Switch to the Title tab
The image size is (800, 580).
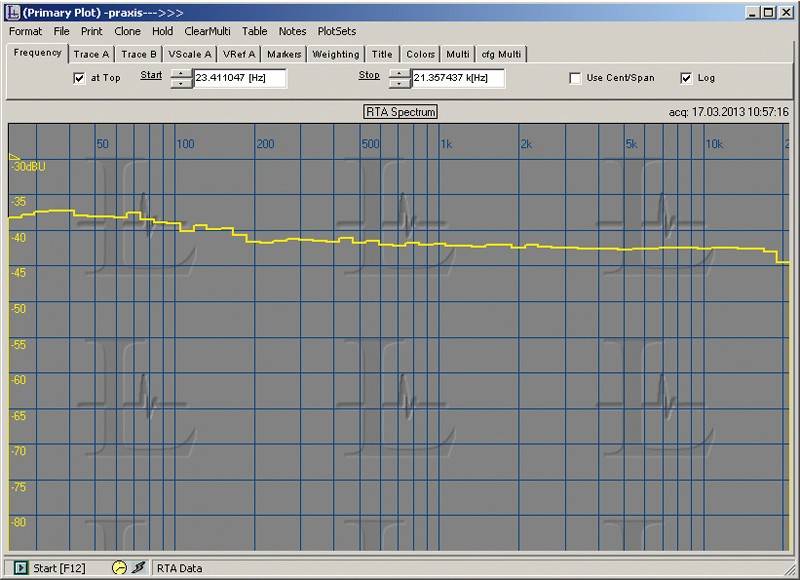point(382,54)
